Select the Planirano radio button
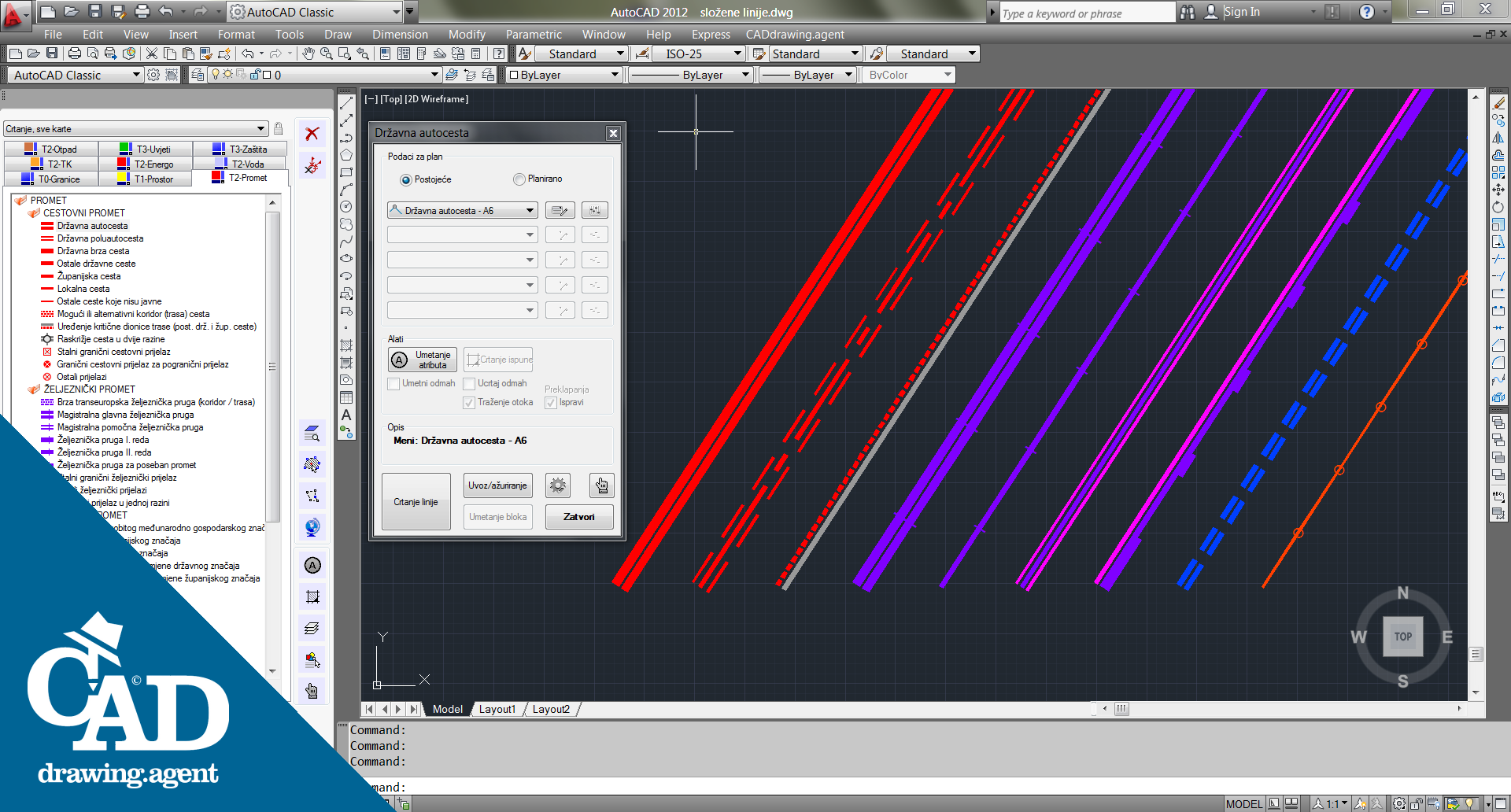This screenshot has height=812, width=1511. pos(519,179)
